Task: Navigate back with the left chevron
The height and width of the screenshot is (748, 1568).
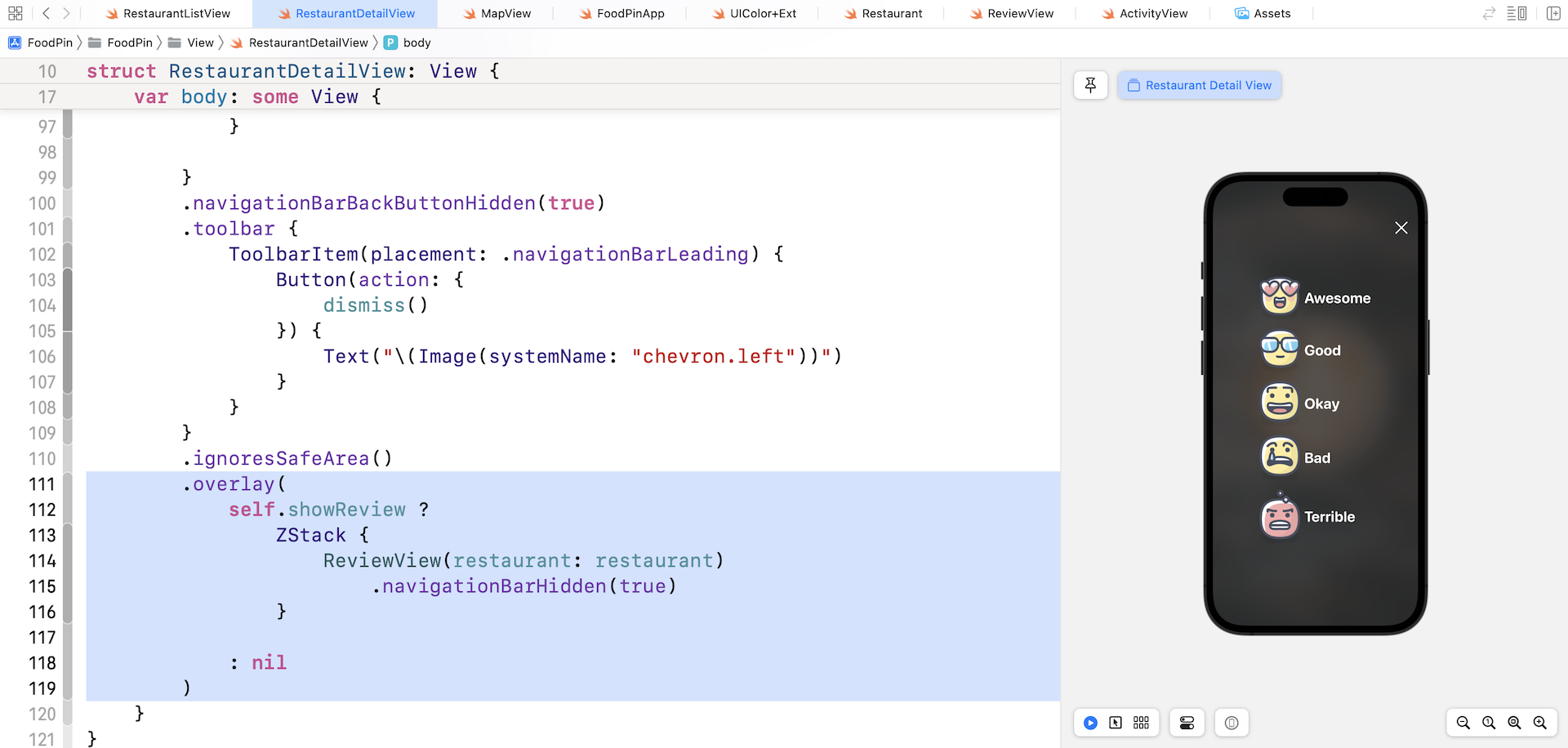Action: [x=46, y=13]
